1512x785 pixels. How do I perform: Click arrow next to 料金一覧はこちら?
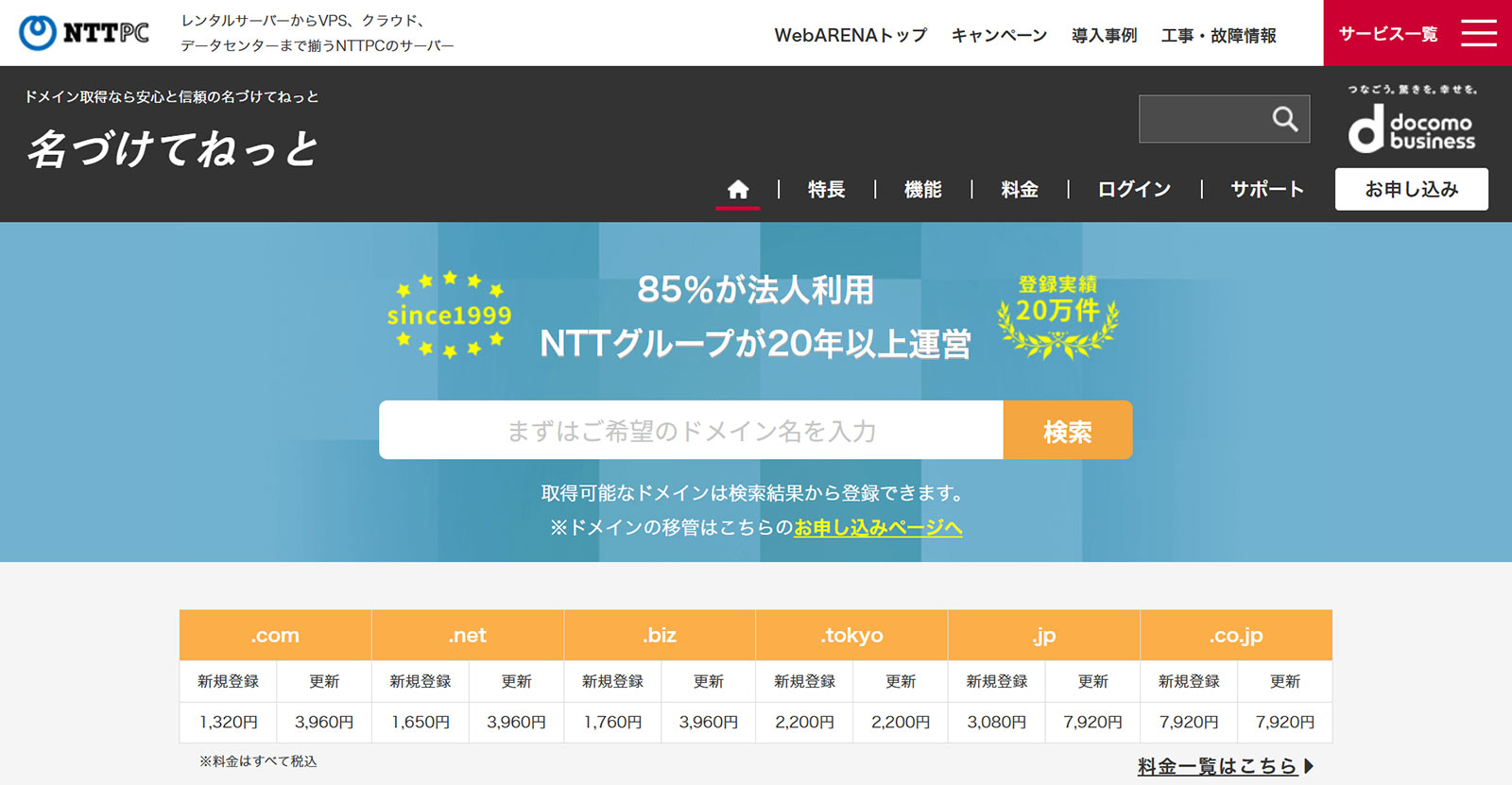[x=1309, y=766]
